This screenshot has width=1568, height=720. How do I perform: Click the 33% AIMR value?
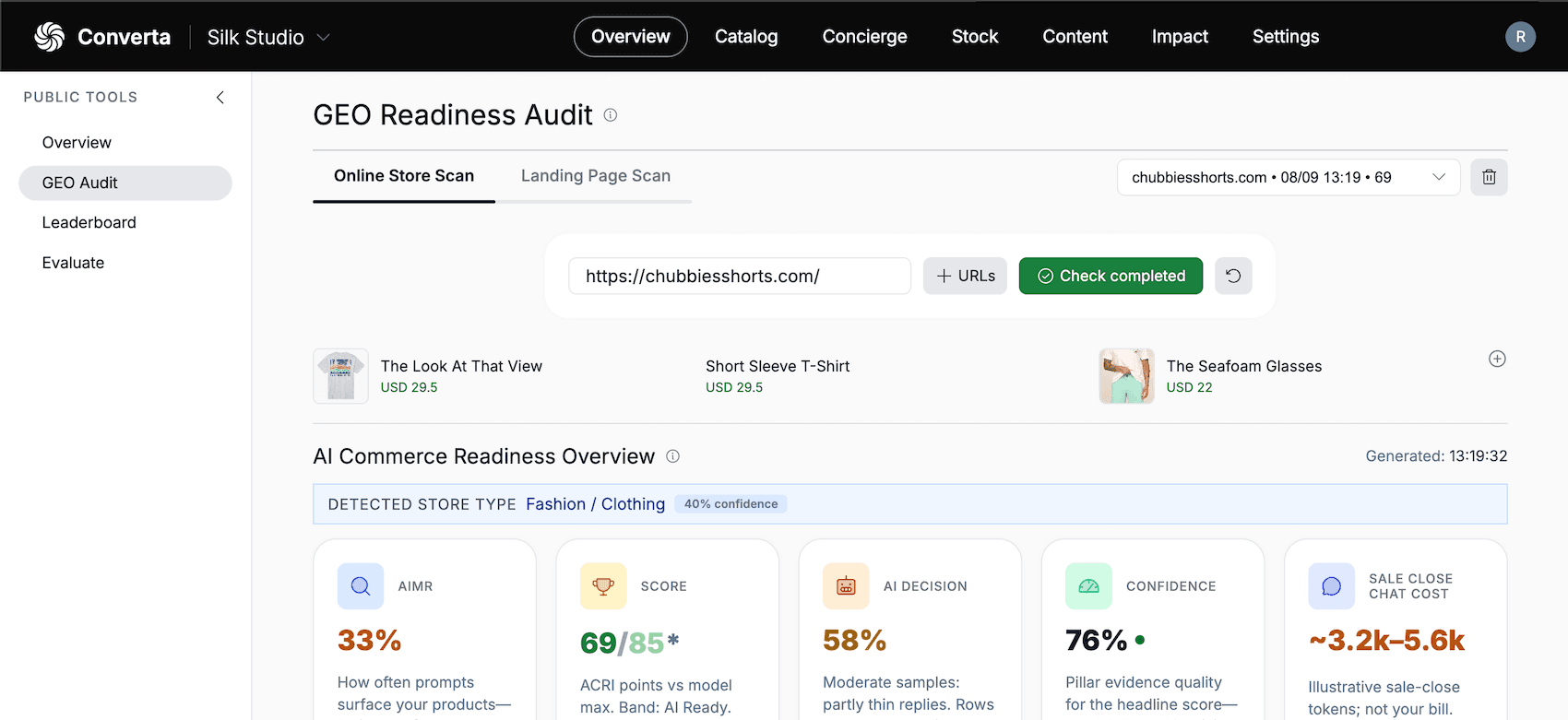click(369, 640)
